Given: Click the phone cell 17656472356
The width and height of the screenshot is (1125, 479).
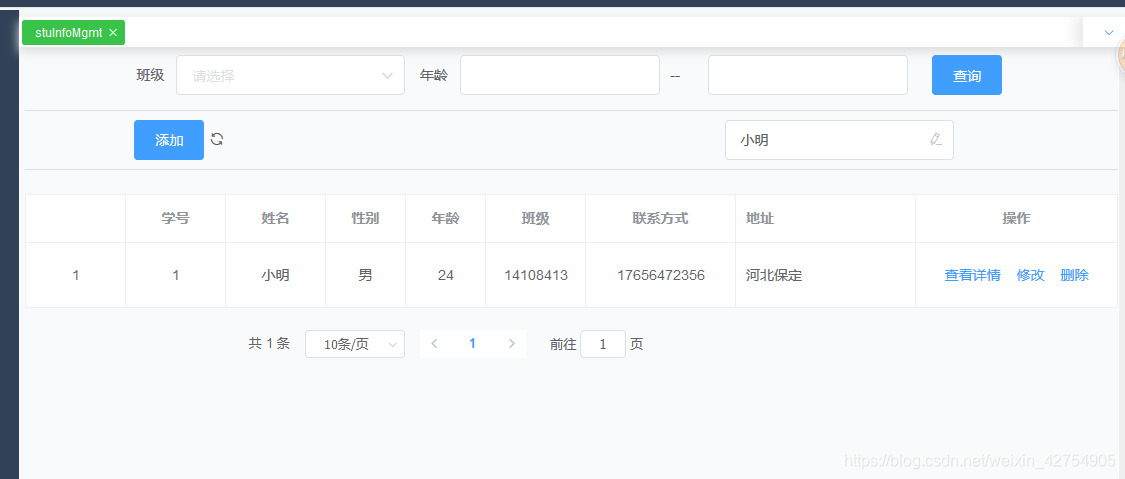Looking at the screenshot, I should (x=661, y=275).
